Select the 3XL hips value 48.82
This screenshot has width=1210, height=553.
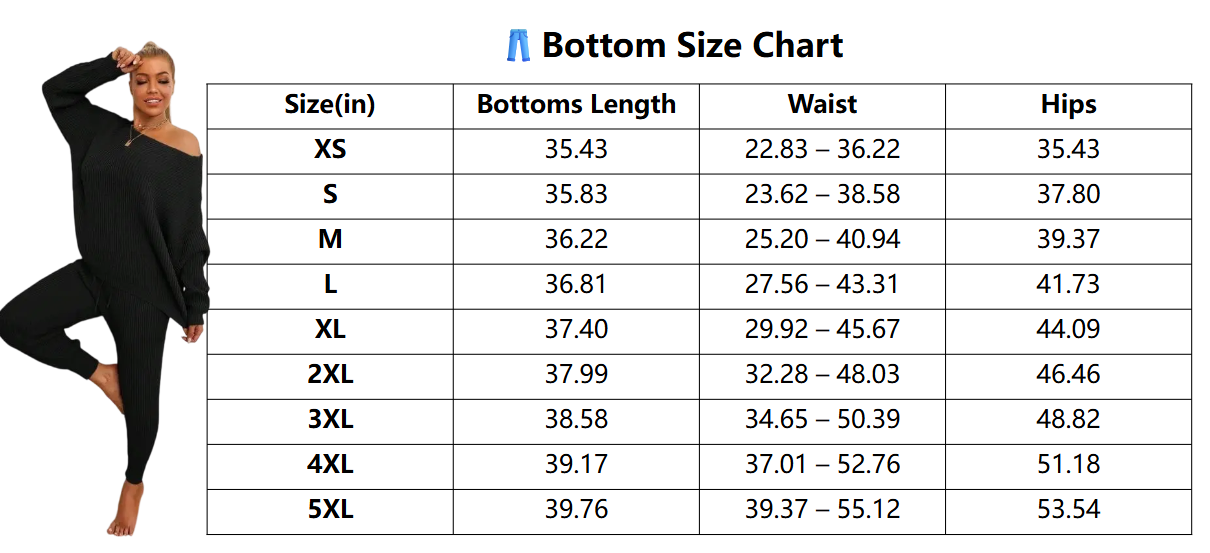click(1068, 420)
